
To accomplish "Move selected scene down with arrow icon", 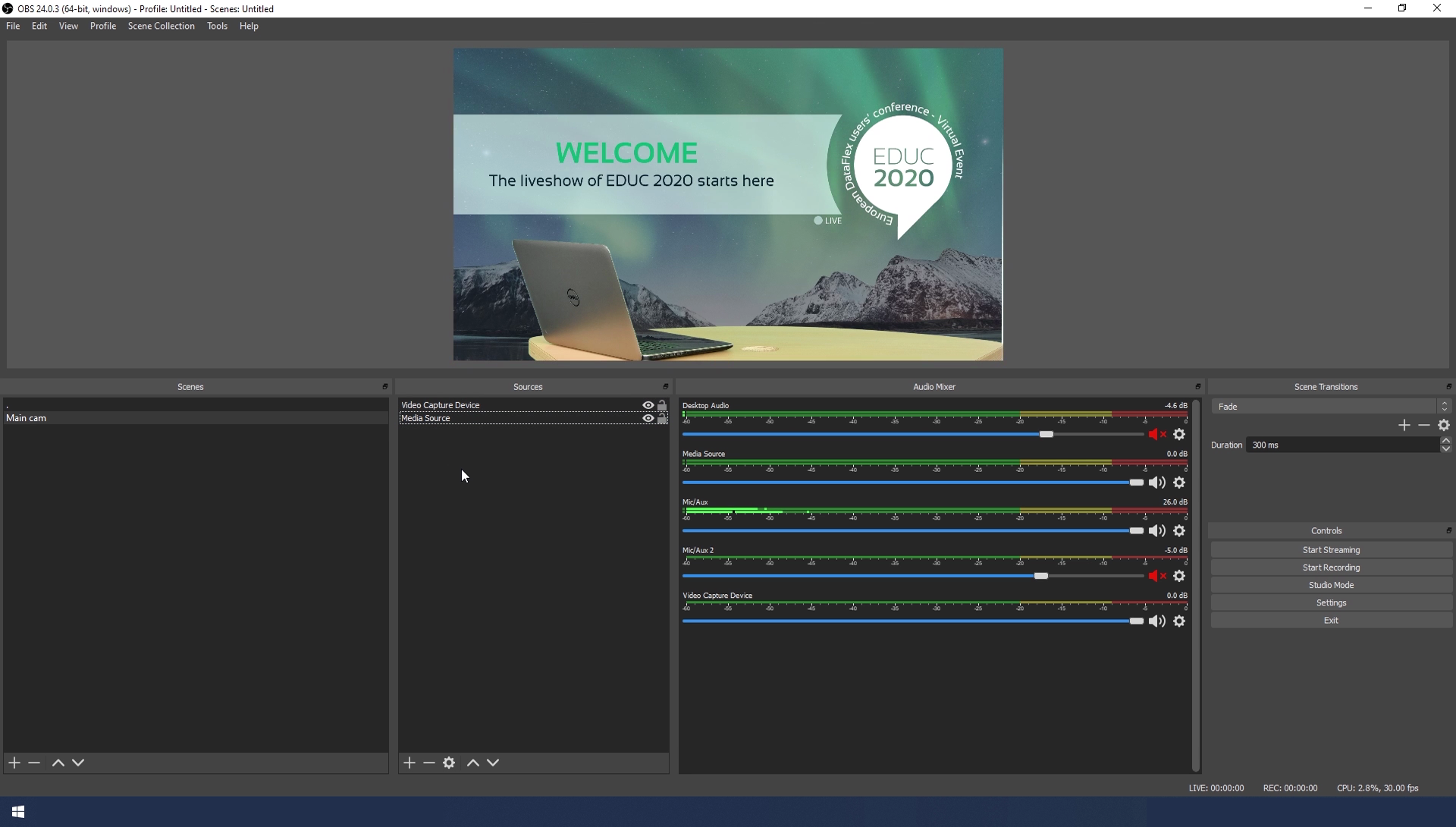I will pos(78,763).
